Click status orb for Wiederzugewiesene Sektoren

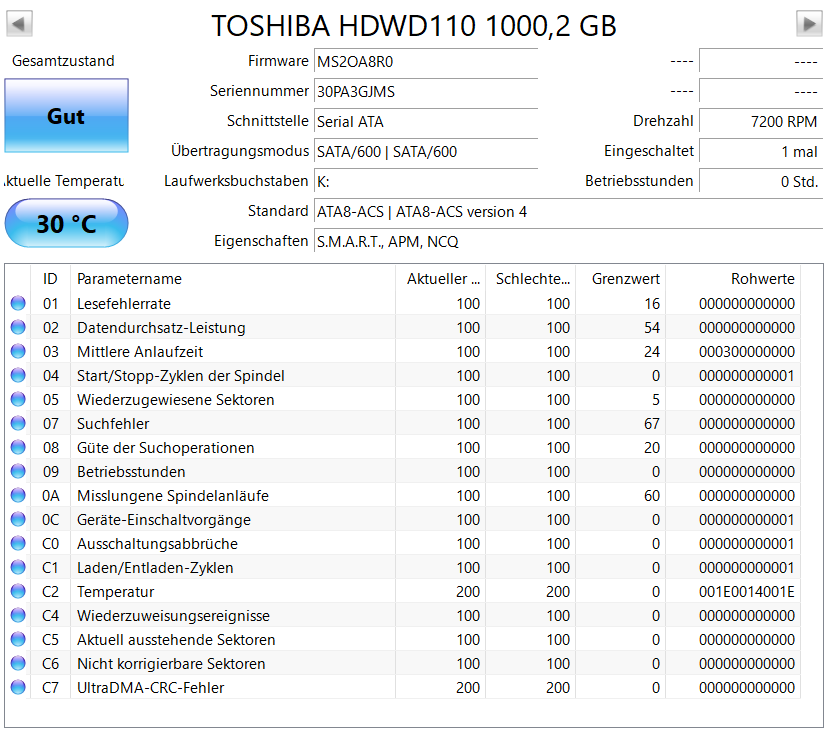18,399
